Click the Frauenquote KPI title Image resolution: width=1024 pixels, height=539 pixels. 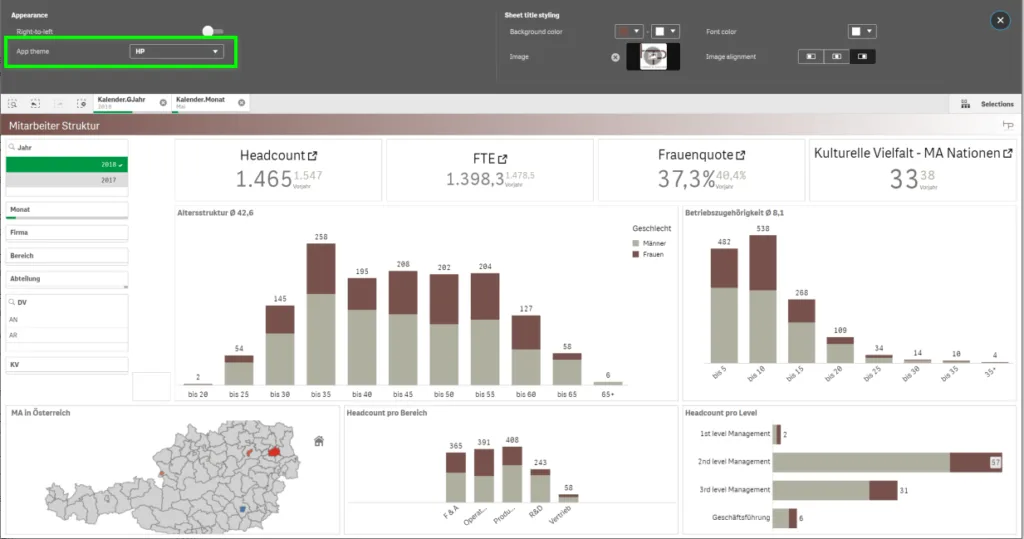[x=696, y=155]
